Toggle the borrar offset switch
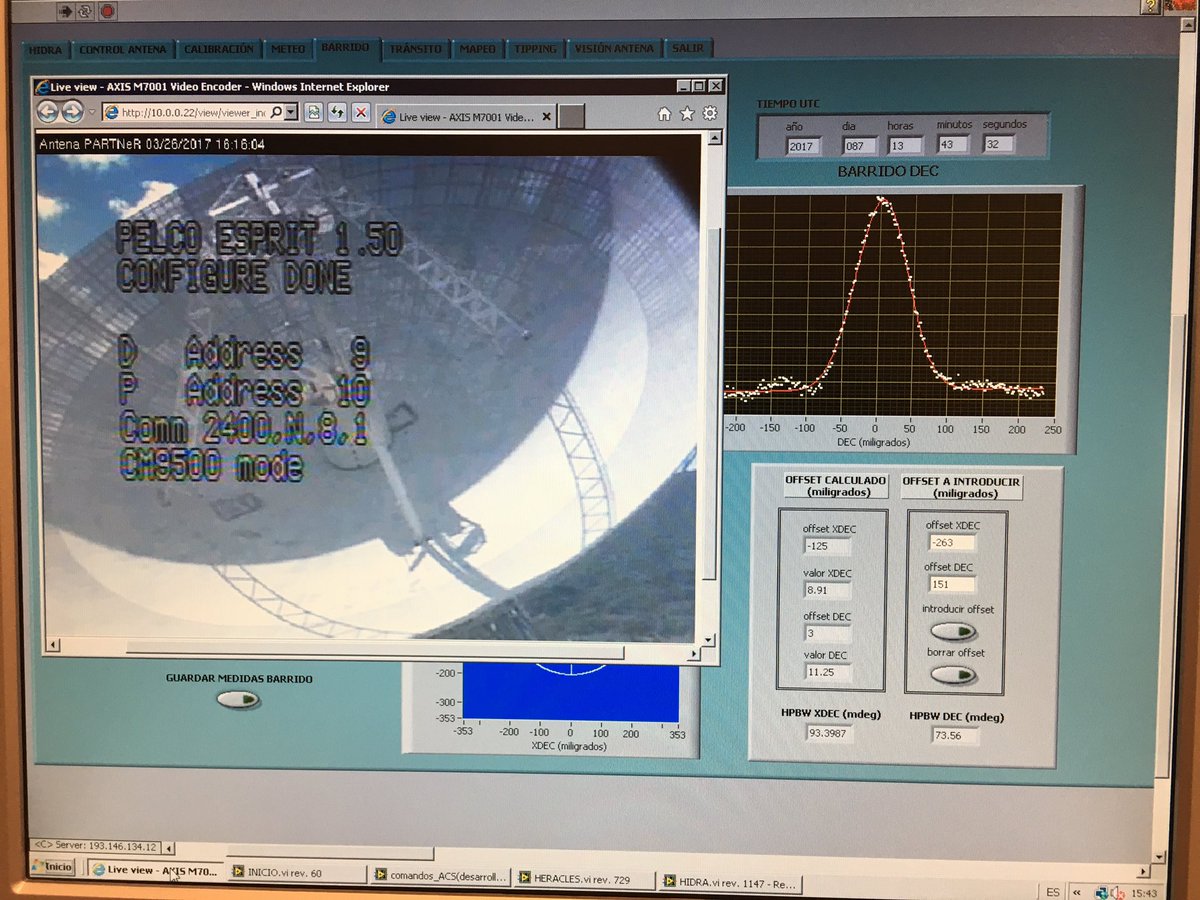 tap(952, 675)
